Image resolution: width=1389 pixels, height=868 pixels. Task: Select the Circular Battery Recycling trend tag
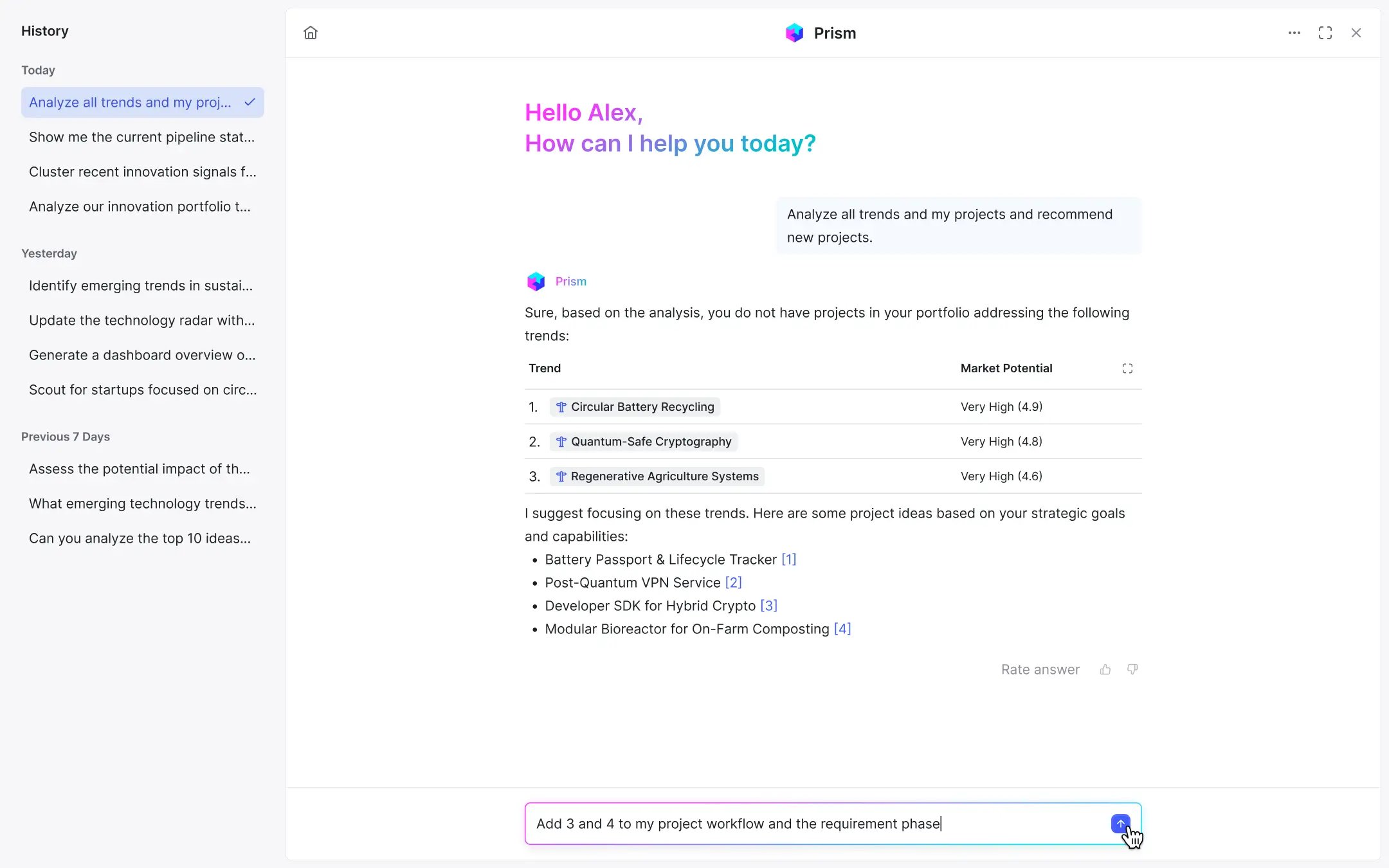click(634, 406)
